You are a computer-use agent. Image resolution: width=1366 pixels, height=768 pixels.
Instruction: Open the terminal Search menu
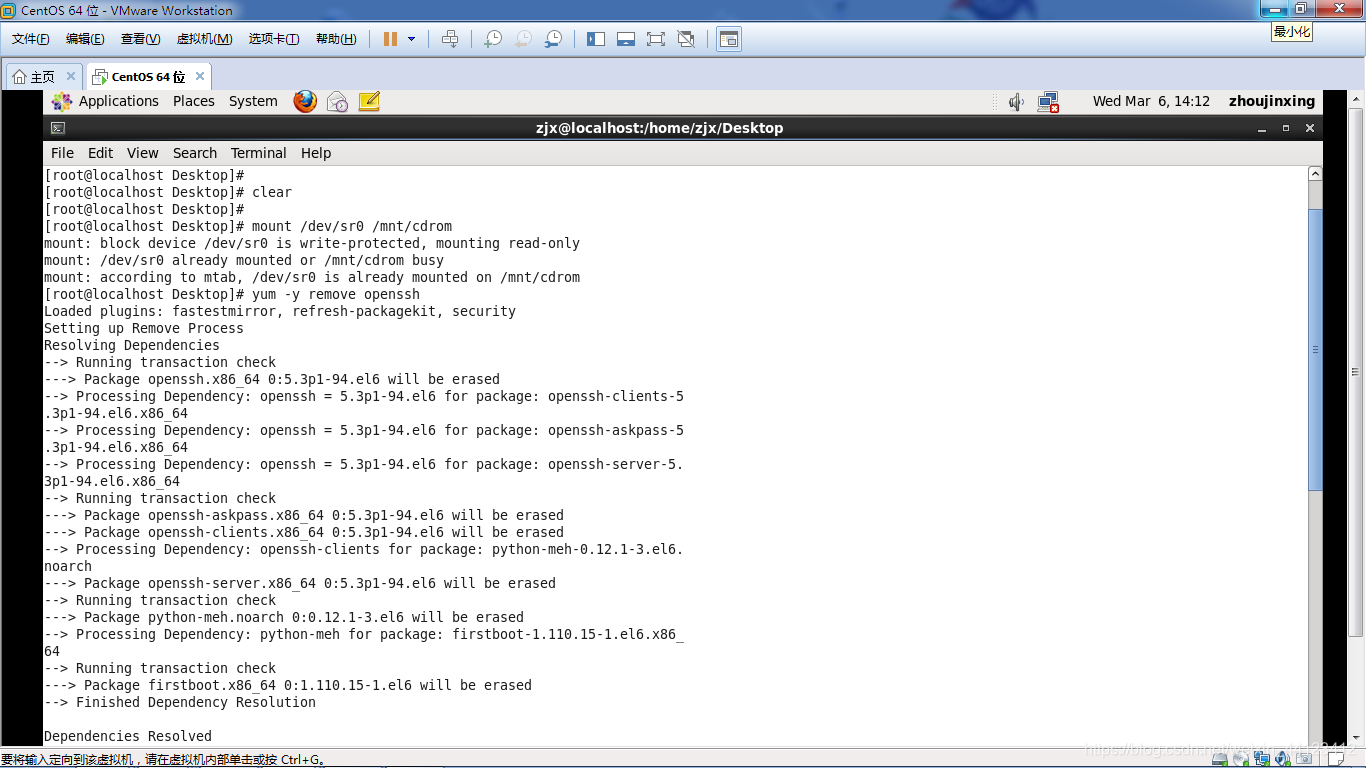coord(195,153)
